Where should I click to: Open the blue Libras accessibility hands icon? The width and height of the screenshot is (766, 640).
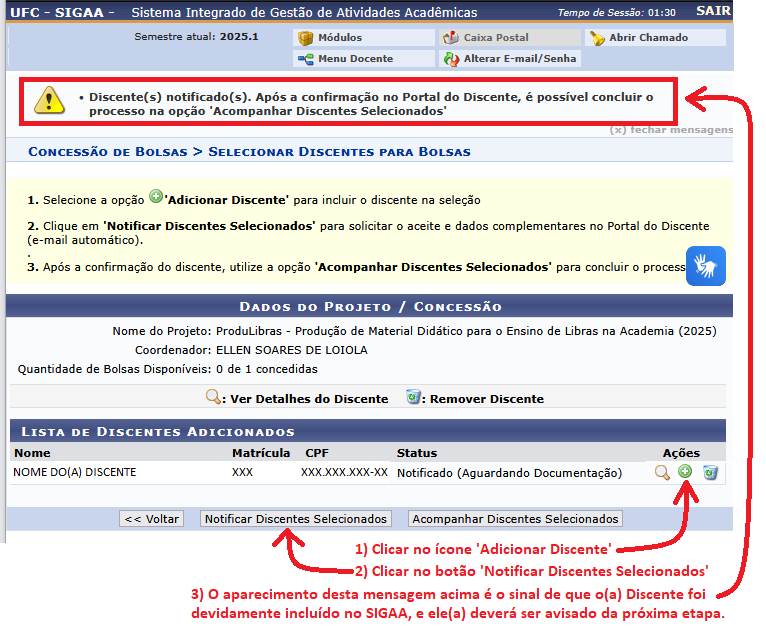coord(706,266)
